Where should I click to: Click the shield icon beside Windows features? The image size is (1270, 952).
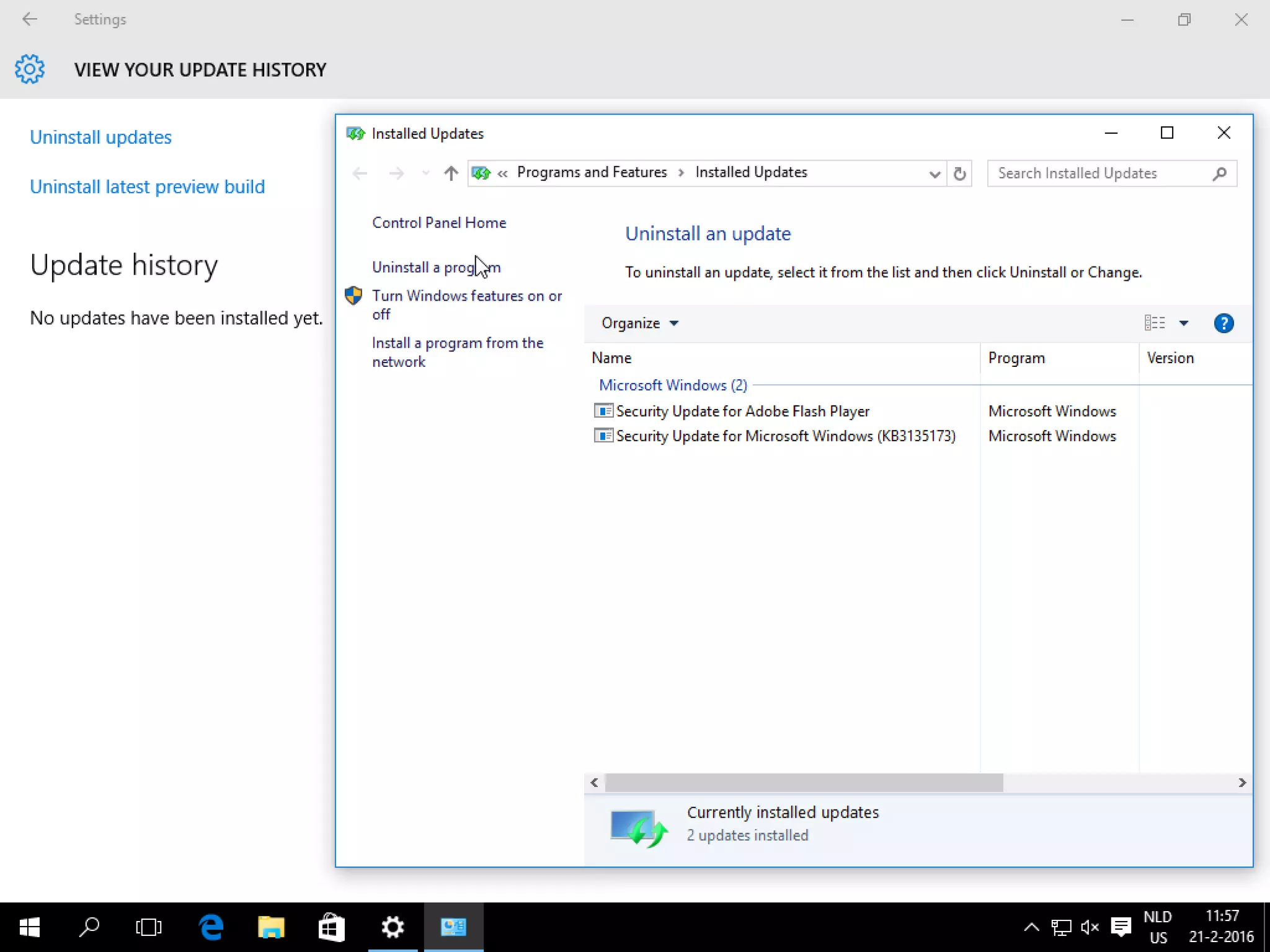pyautogui.click(x=353, y=296)
